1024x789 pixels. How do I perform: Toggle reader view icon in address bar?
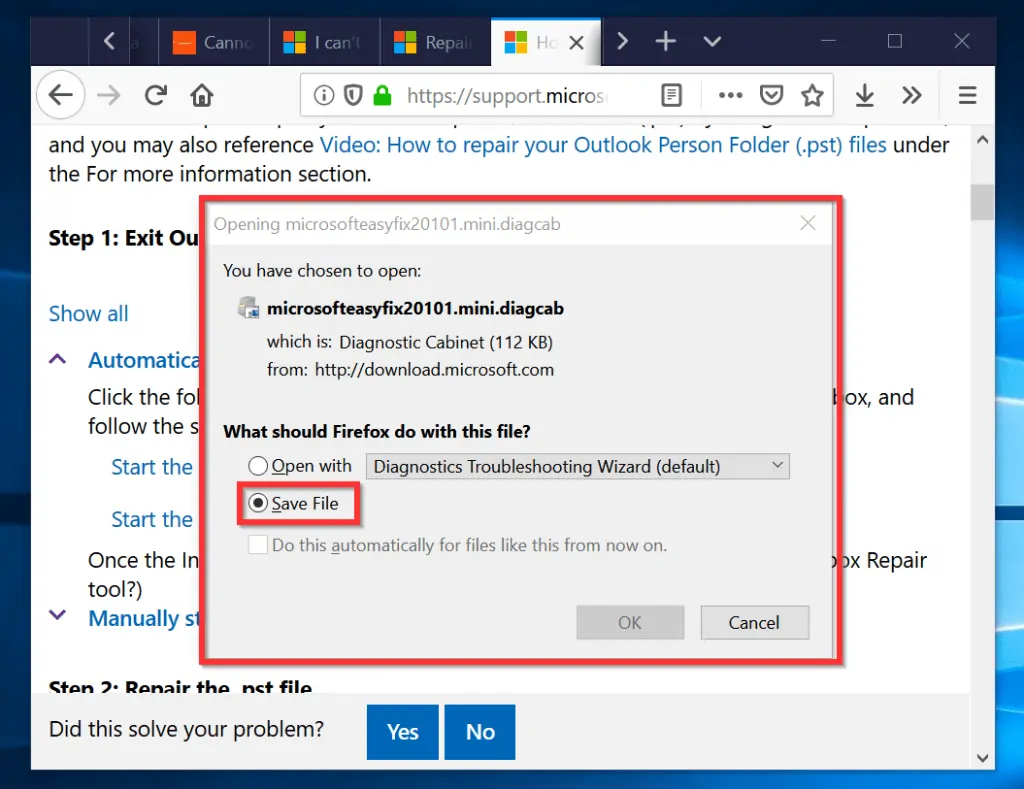coord(671,95)
